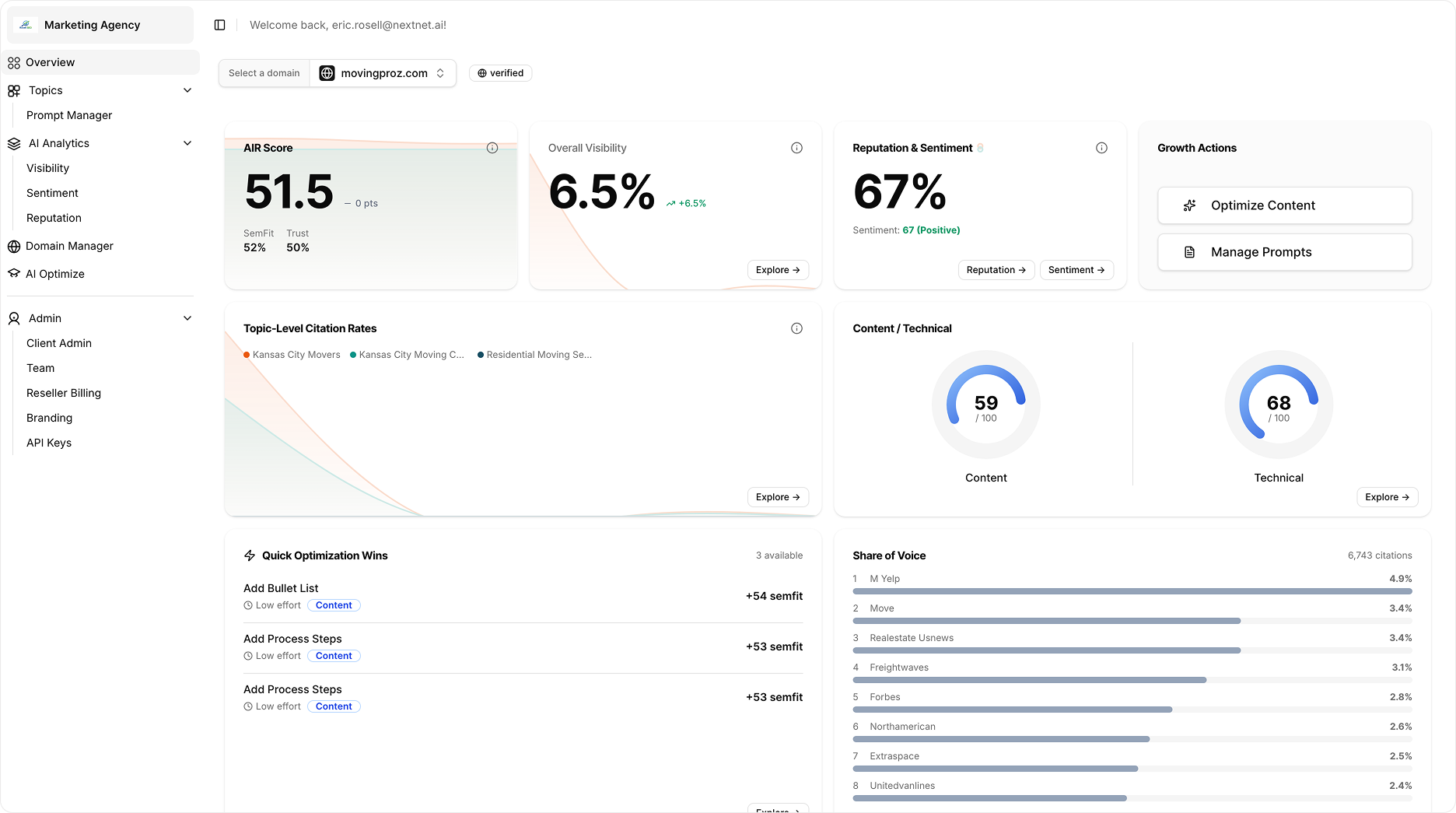Open the Team page
The height and width of the screenshot is (813, 1456).
[x=40, y=368]
